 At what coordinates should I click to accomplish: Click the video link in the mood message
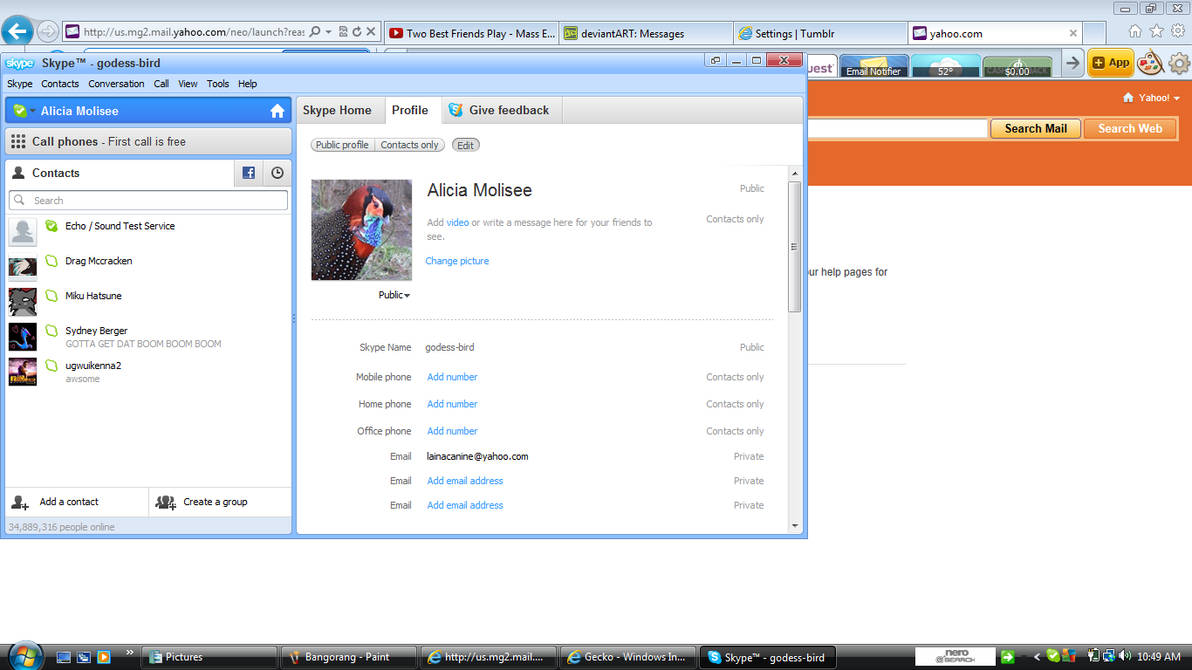click(458, 222)
